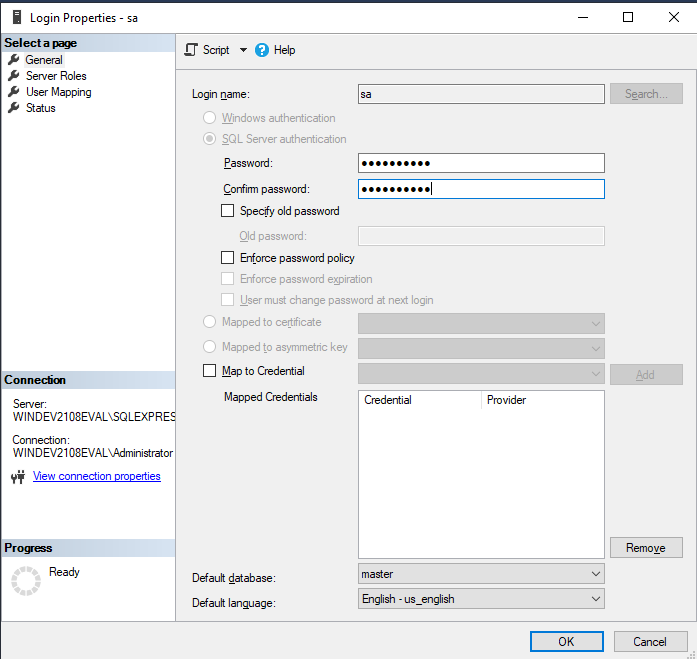Click the blue Help question mark icon

point(262,50)
